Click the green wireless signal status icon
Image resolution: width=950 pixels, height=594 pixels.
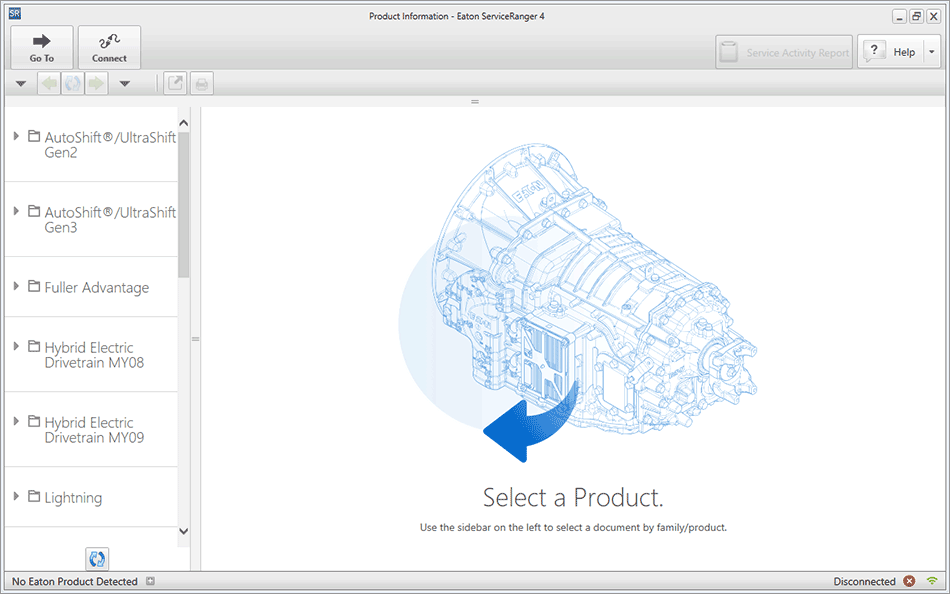(932, 581)
